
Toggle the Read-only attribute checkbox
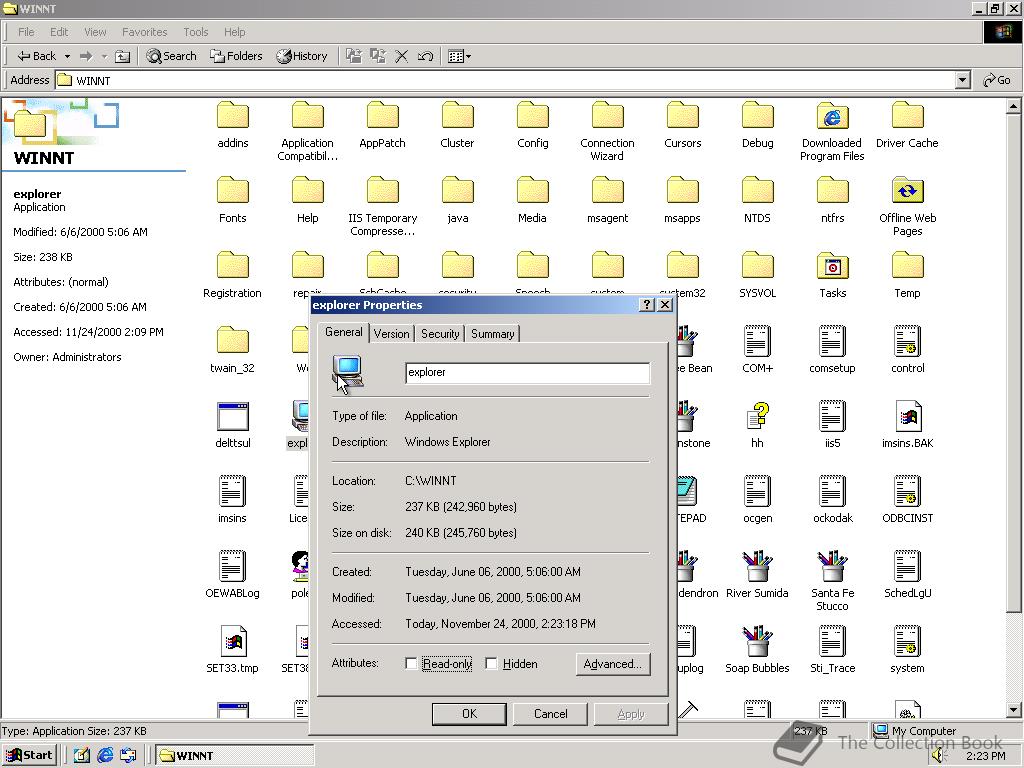pyautogui.click(x=411, y=664)
